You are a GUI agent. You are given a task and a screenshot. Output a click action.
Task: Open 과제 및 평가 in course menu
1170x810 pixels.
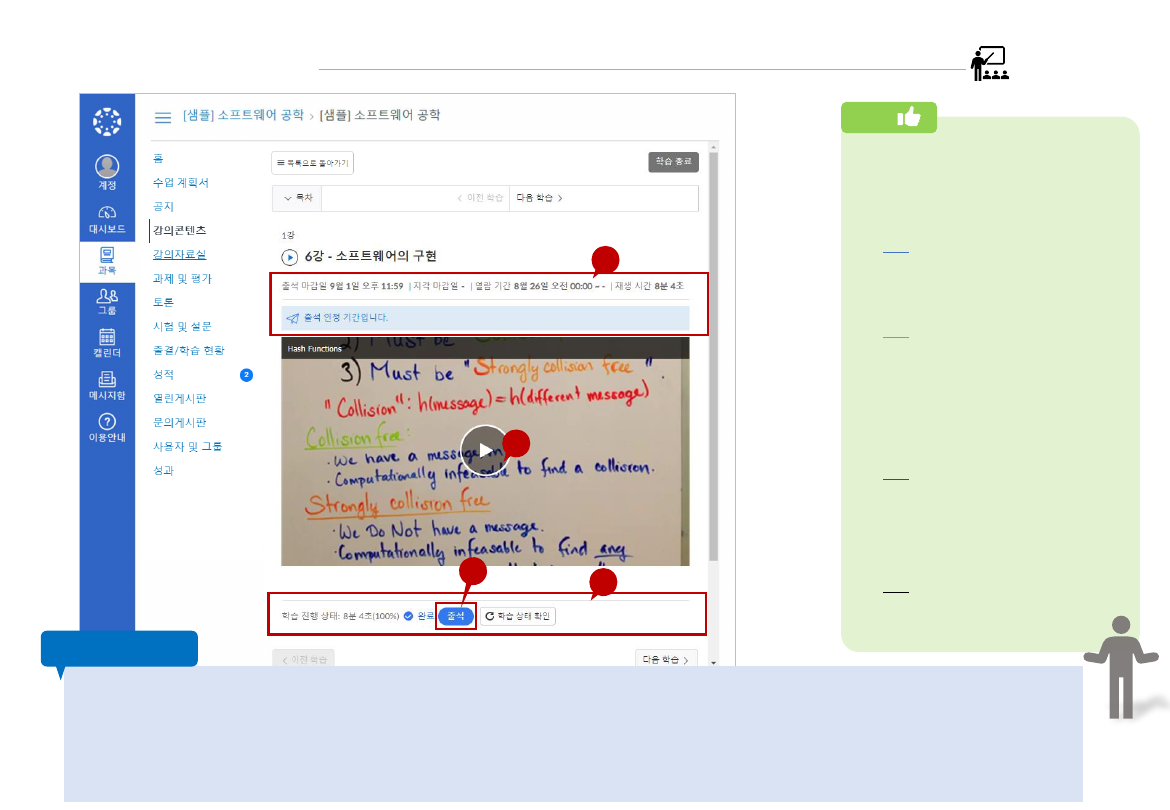coord(182,278)
